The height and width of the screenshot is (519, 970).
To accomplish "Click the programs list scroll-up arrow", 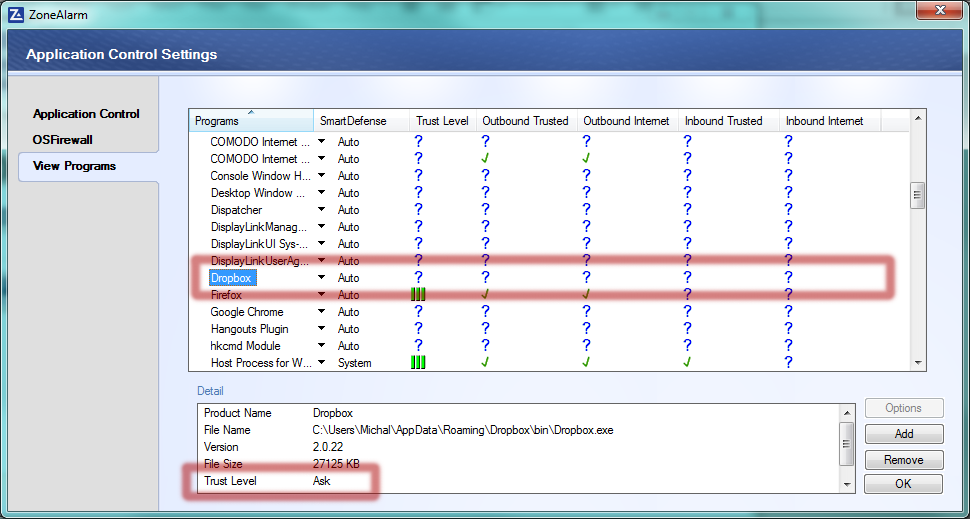I will coord(917,118).
